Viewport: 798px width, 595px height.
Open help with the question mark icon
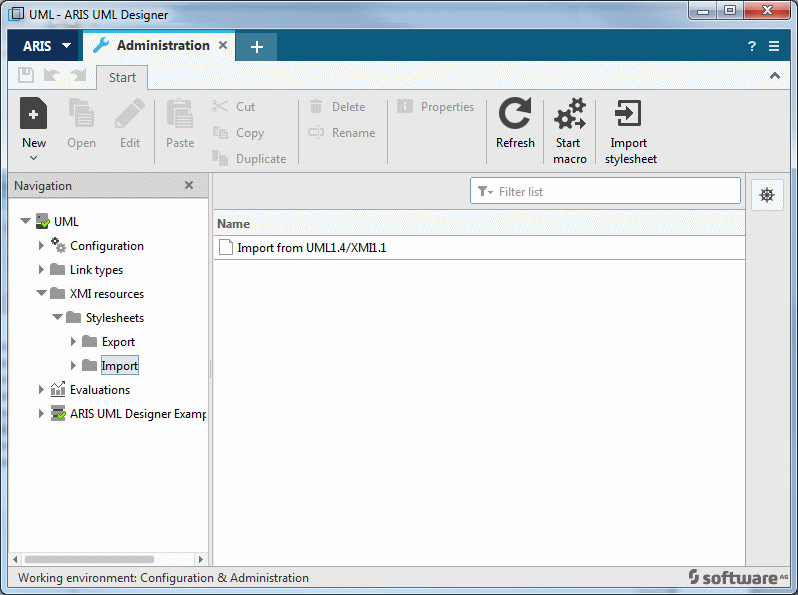(752, 46)
